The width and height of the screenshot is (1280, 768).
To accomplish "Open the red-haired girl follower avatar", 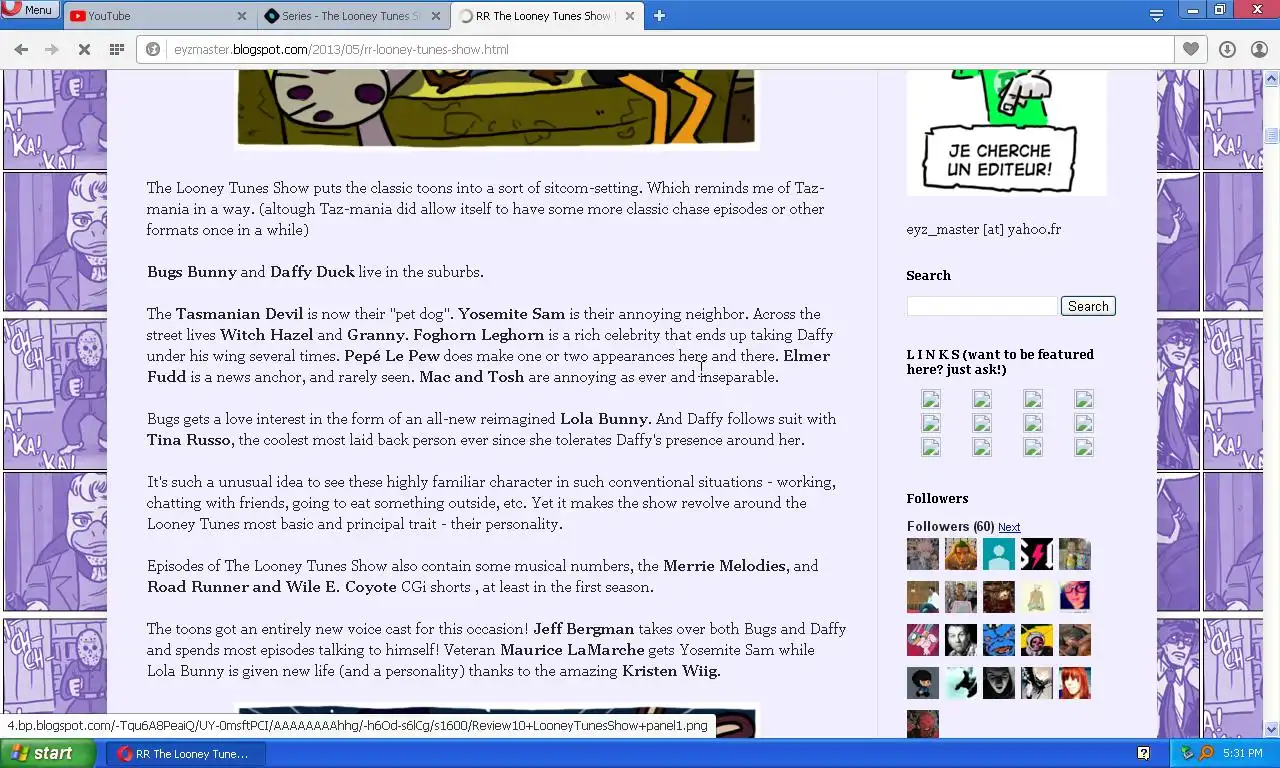I will pyautogui.click(x=1075, y=683).
